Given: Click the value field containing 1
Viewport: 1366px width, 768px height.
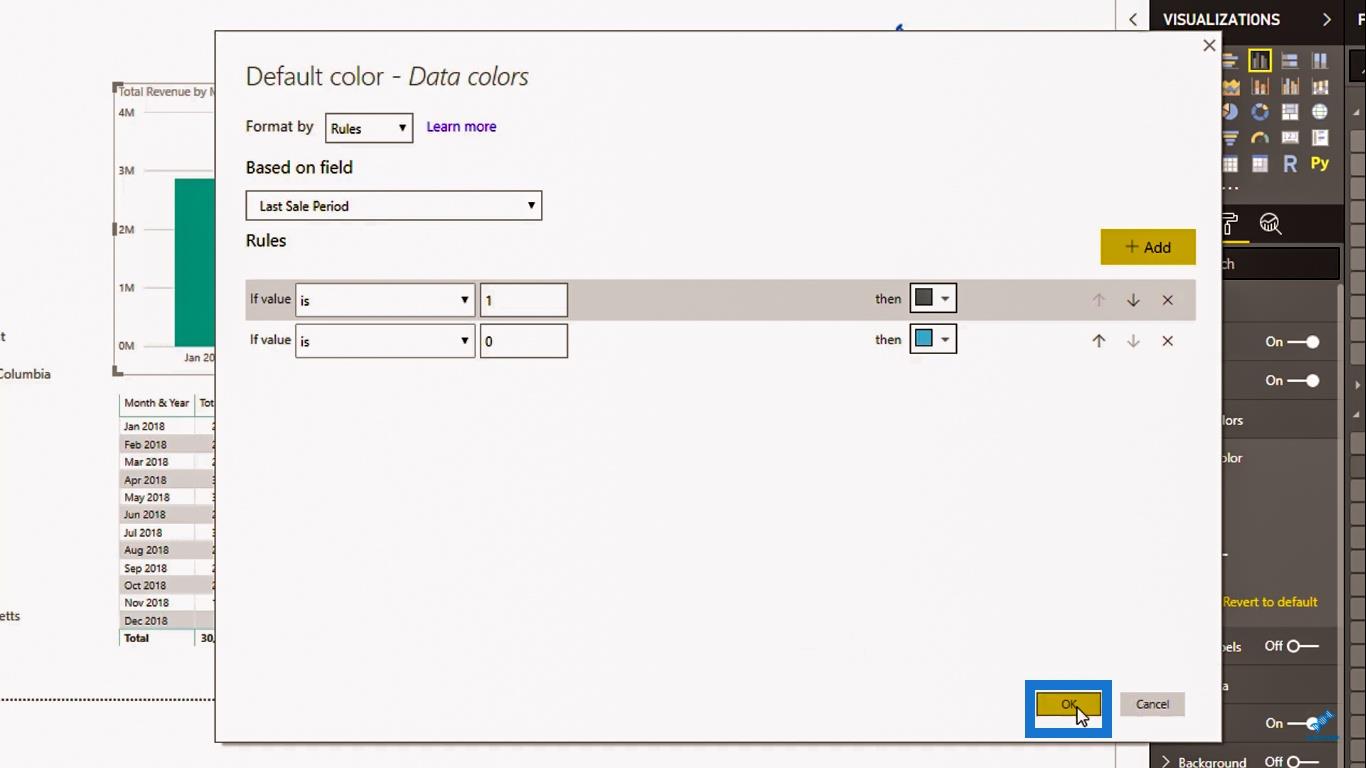Looking at the screenshot, I should coord(524,300).
